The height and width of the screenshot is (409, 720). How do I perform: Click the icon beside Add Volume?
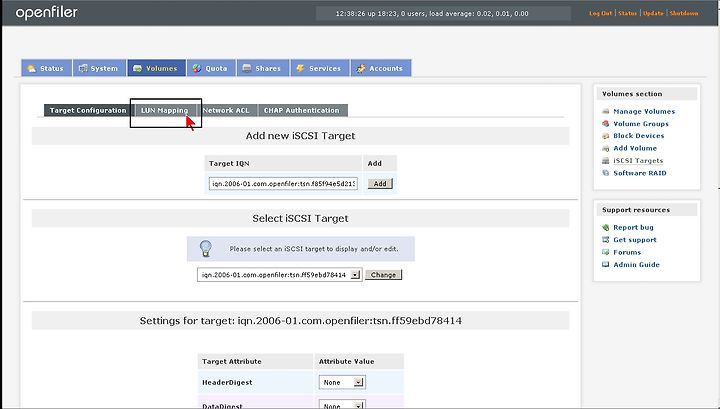point(606,148)
